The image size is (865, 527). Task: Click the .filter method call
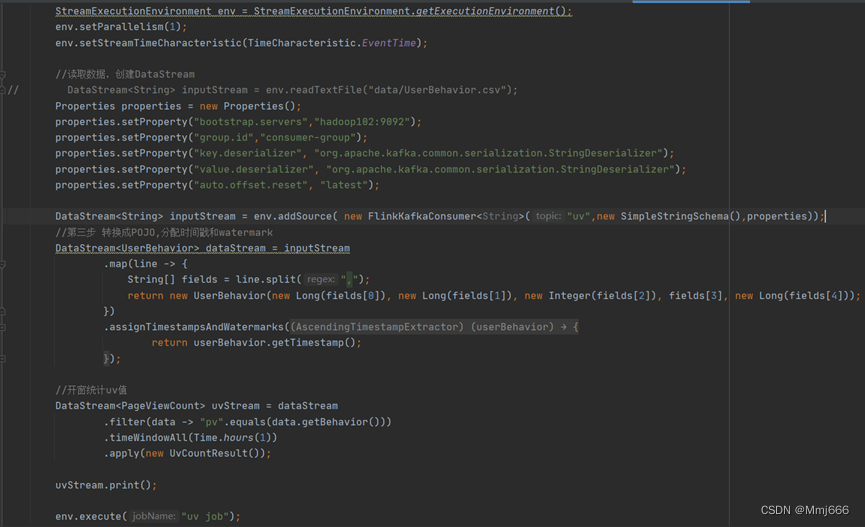[x=124, y=422]
